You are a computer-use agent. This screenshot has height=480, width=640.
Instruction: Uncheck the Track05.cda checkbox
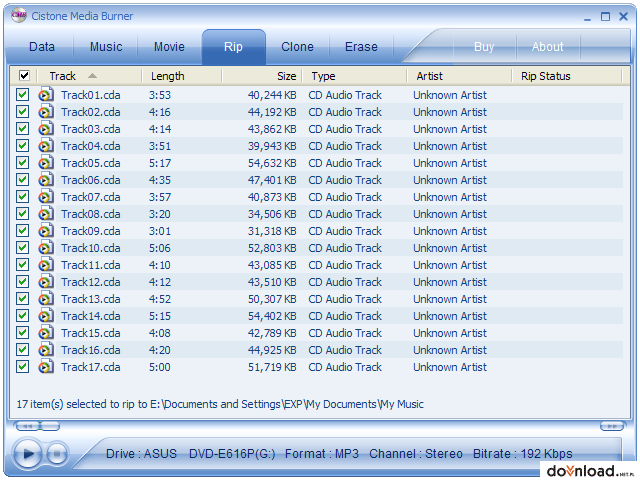[x=22, y=163]
